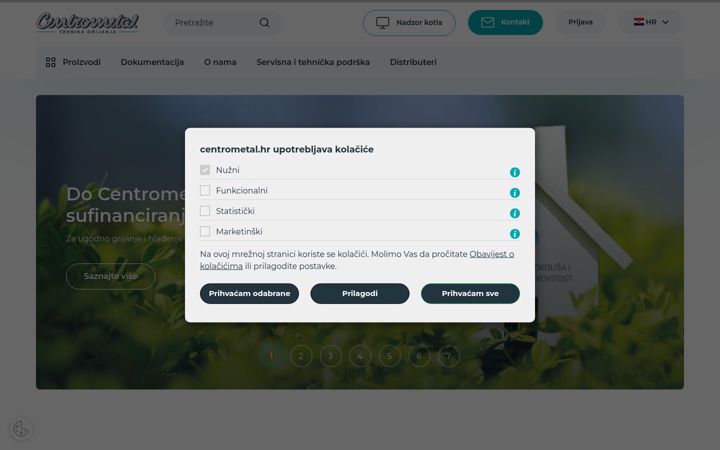The height and width of the screenshot is (450, 720).
Task: Open info for Nužni cookies
Action: coord(515,172)
